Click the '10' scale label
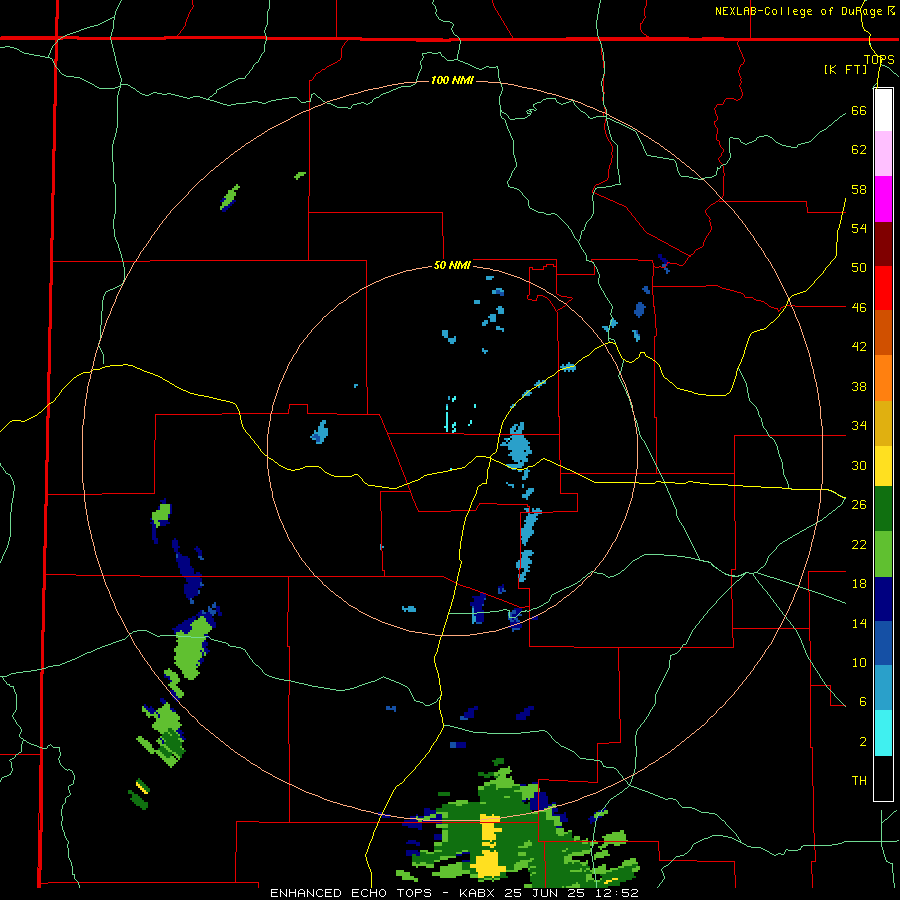This screenshot has height=900, width=900. [x=859, y=662]
